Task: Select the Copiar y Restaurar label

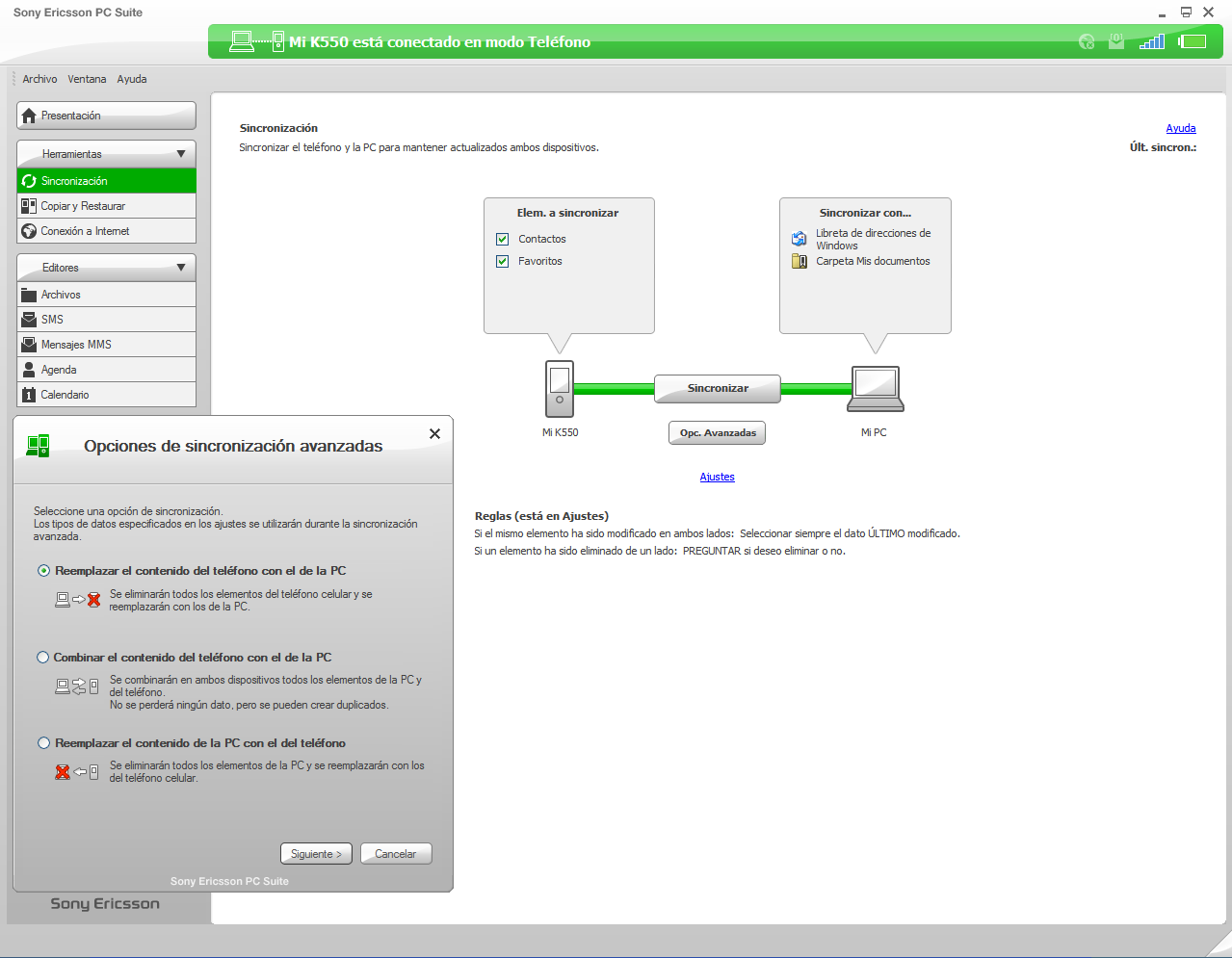Action: pos(83,206)
